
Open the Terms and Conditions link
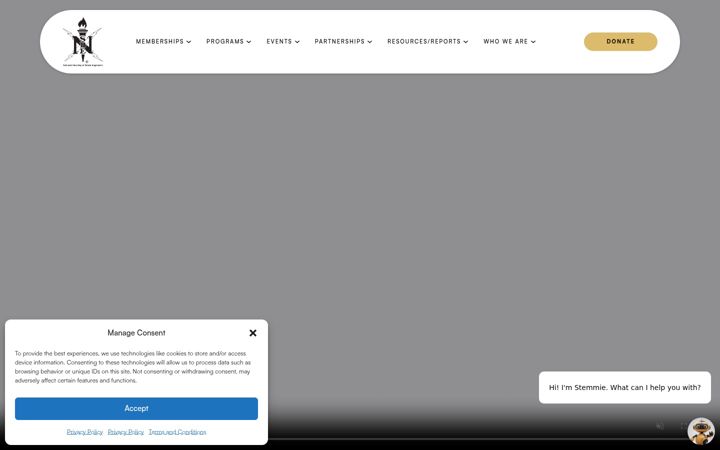click(x=177, y=432)
